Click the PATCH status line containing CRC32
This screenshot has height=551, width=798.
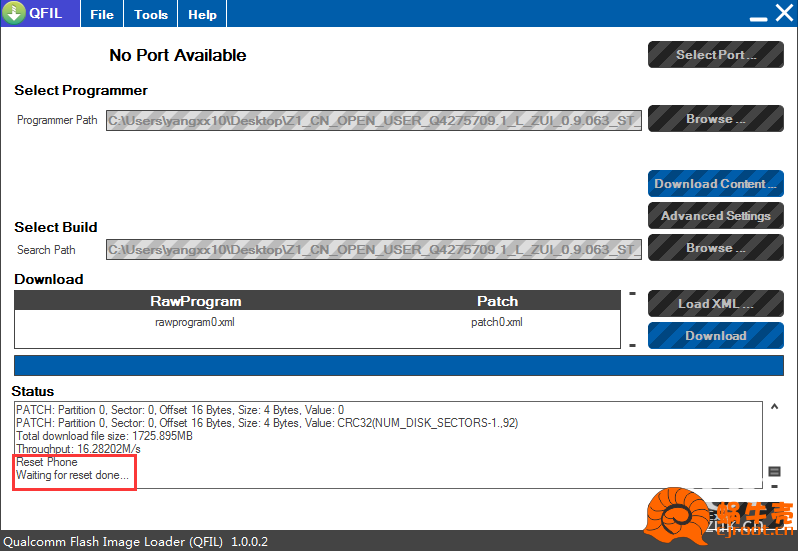coord(267,423)
